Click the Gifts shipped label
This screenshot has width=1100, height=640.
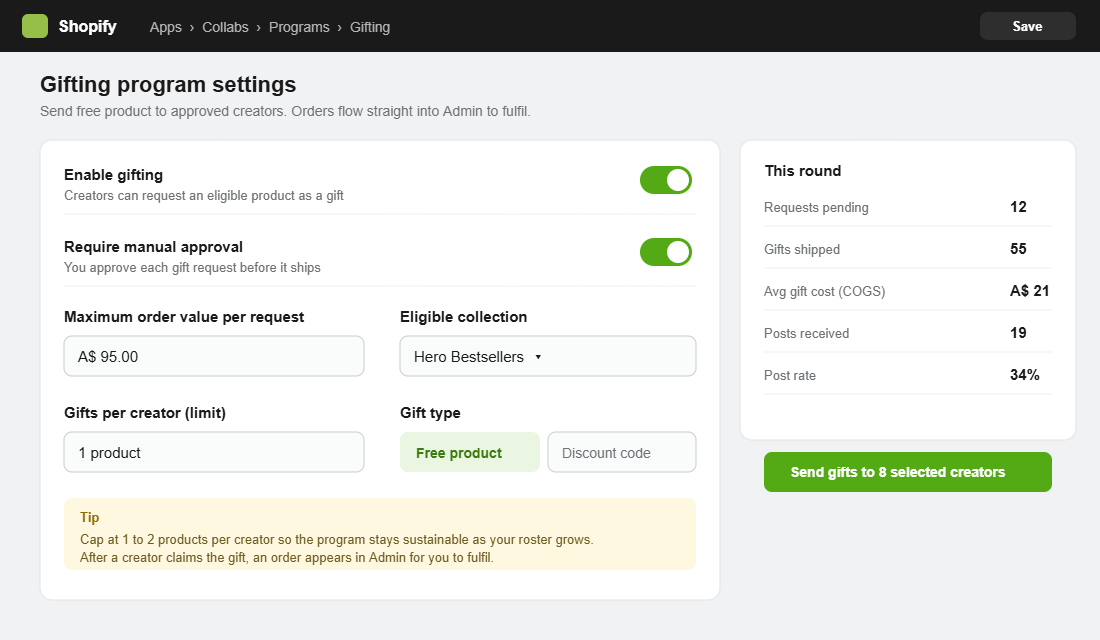click(802, 249)
